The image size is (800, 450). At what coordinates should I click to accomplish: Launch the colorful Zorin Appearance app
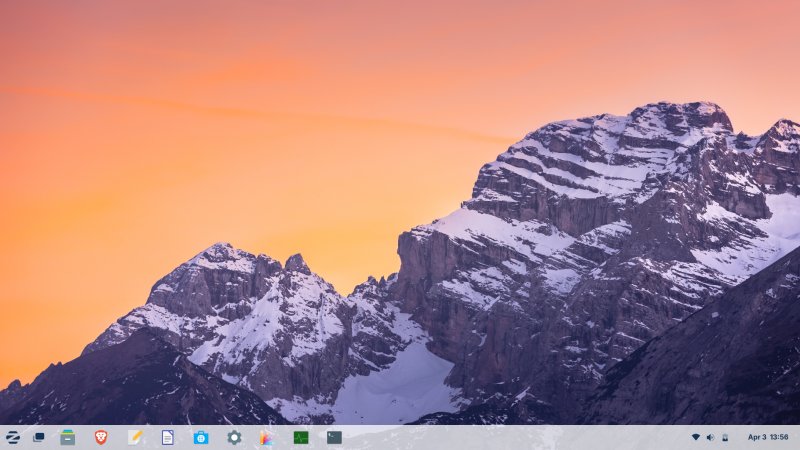pos(266,437)
